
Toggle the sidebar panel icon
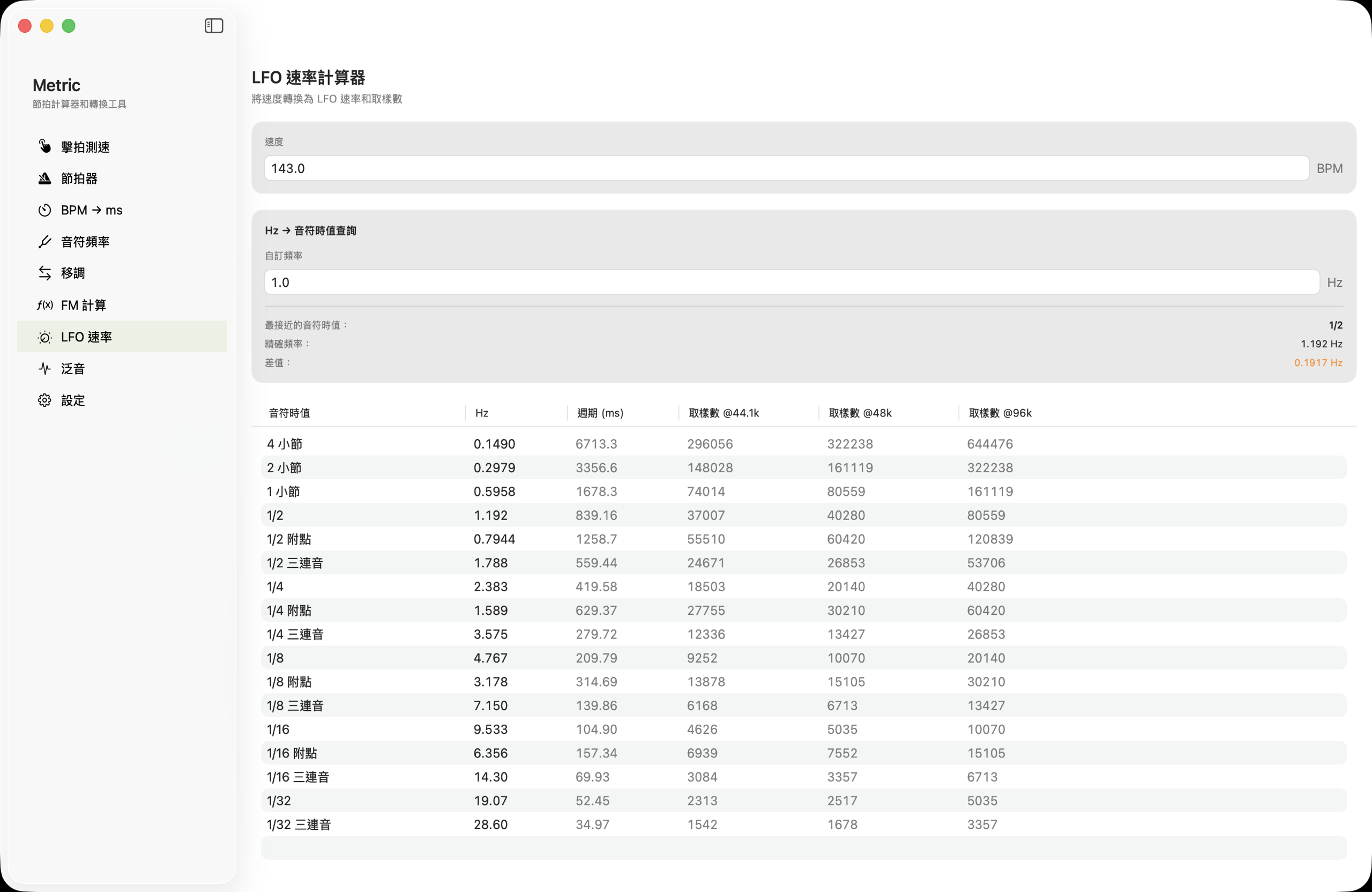tap(214, 26)
